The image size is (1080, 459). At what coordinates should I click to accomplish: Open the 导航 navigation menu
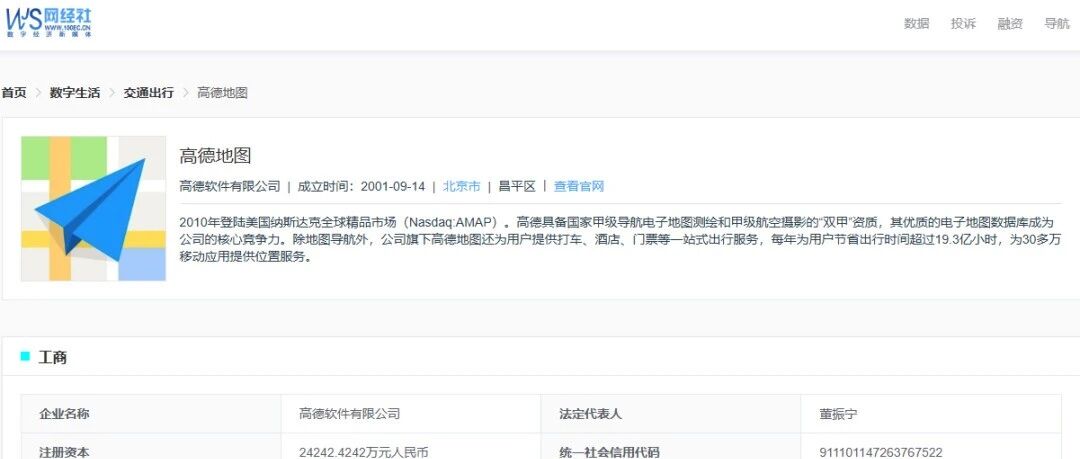coord(1057,23)
